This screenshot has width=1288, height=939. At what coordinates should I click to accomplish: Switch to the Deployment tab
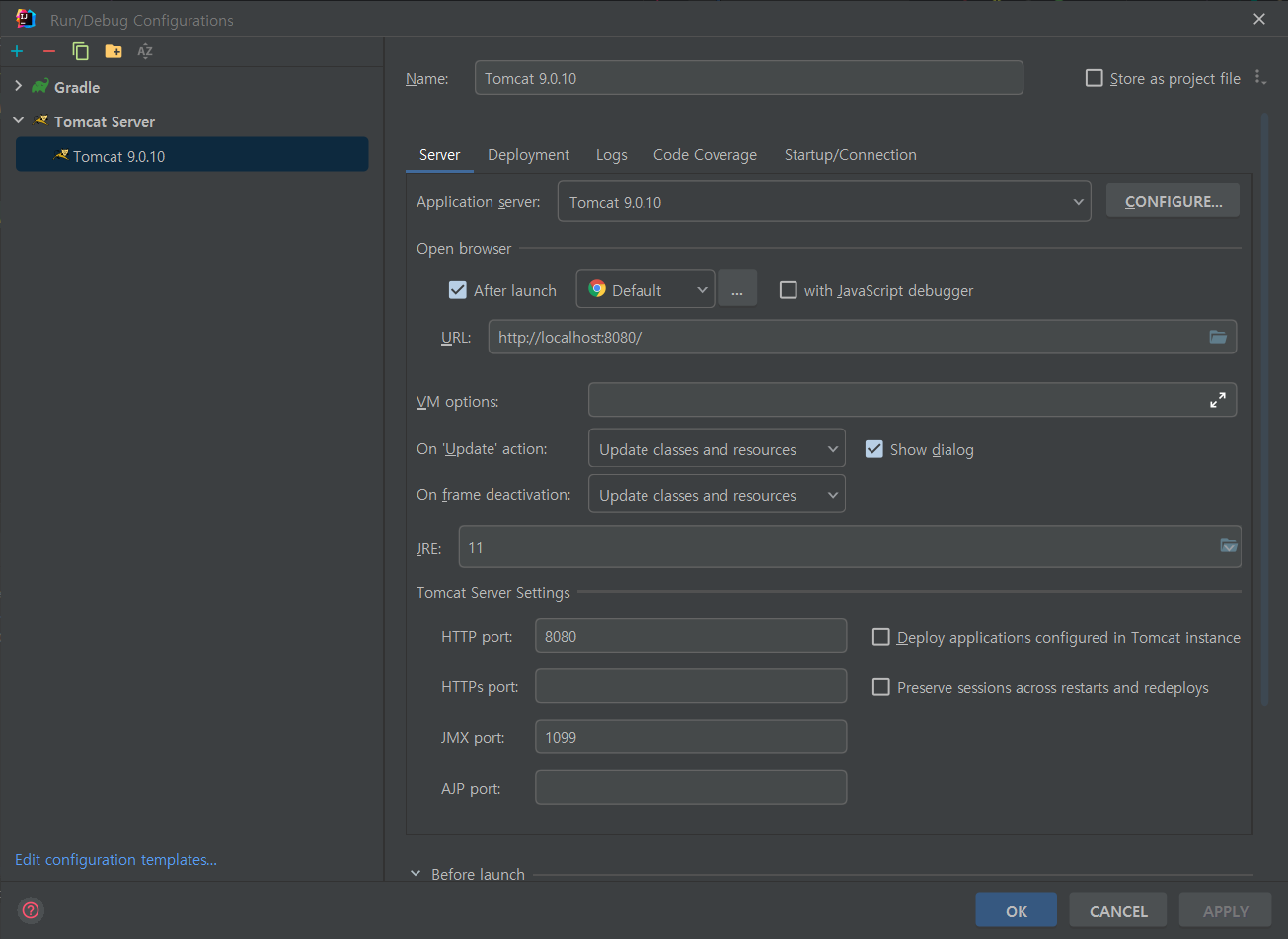528,155
